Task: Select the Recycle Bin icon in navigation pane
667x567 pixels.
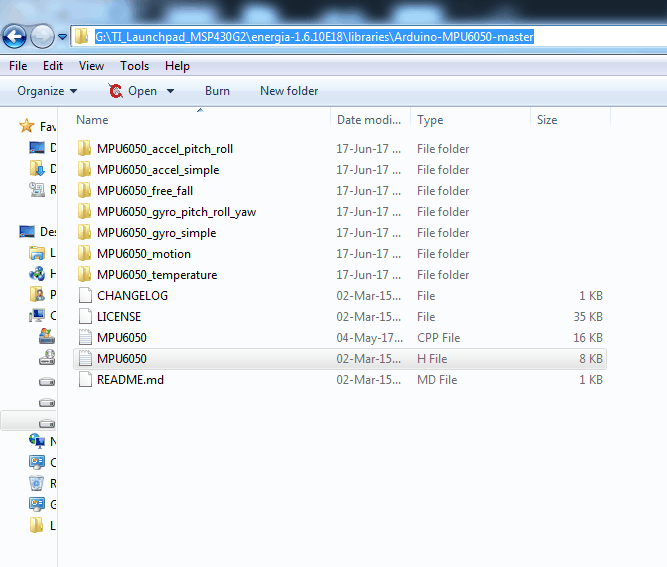Action: point(37,483)
